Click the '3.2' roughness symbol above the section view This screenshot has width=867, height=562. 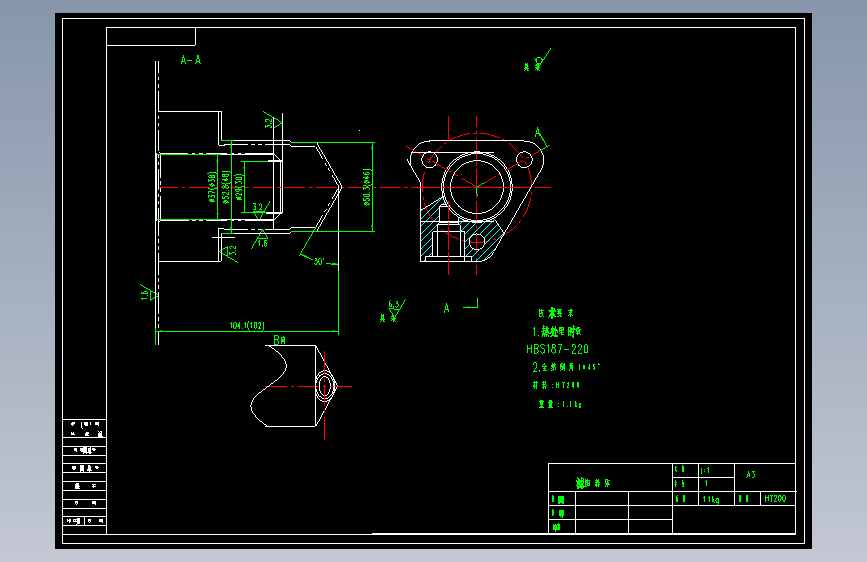pos(273,121)
